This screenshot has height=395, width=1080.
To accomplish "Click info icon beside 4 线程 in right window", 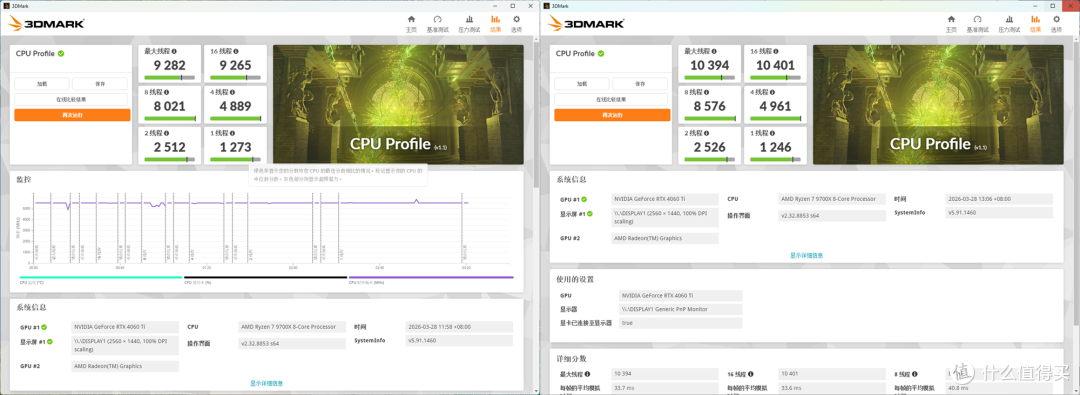I will coord(771,92).
